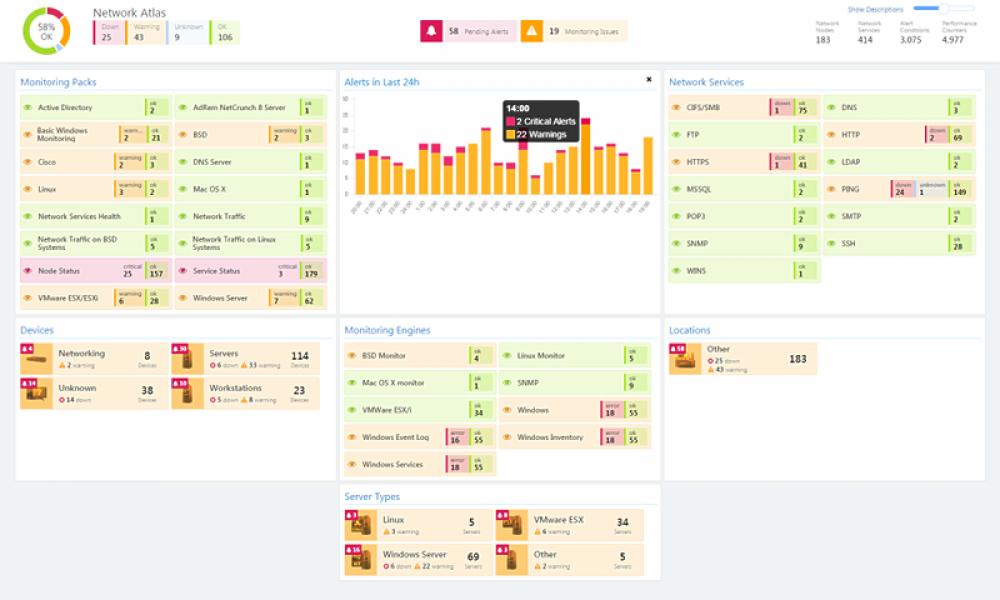Toggle visibility of Active Directory monitoring pack
This screenshot has width=1000, height=600.
coord(28,106)
